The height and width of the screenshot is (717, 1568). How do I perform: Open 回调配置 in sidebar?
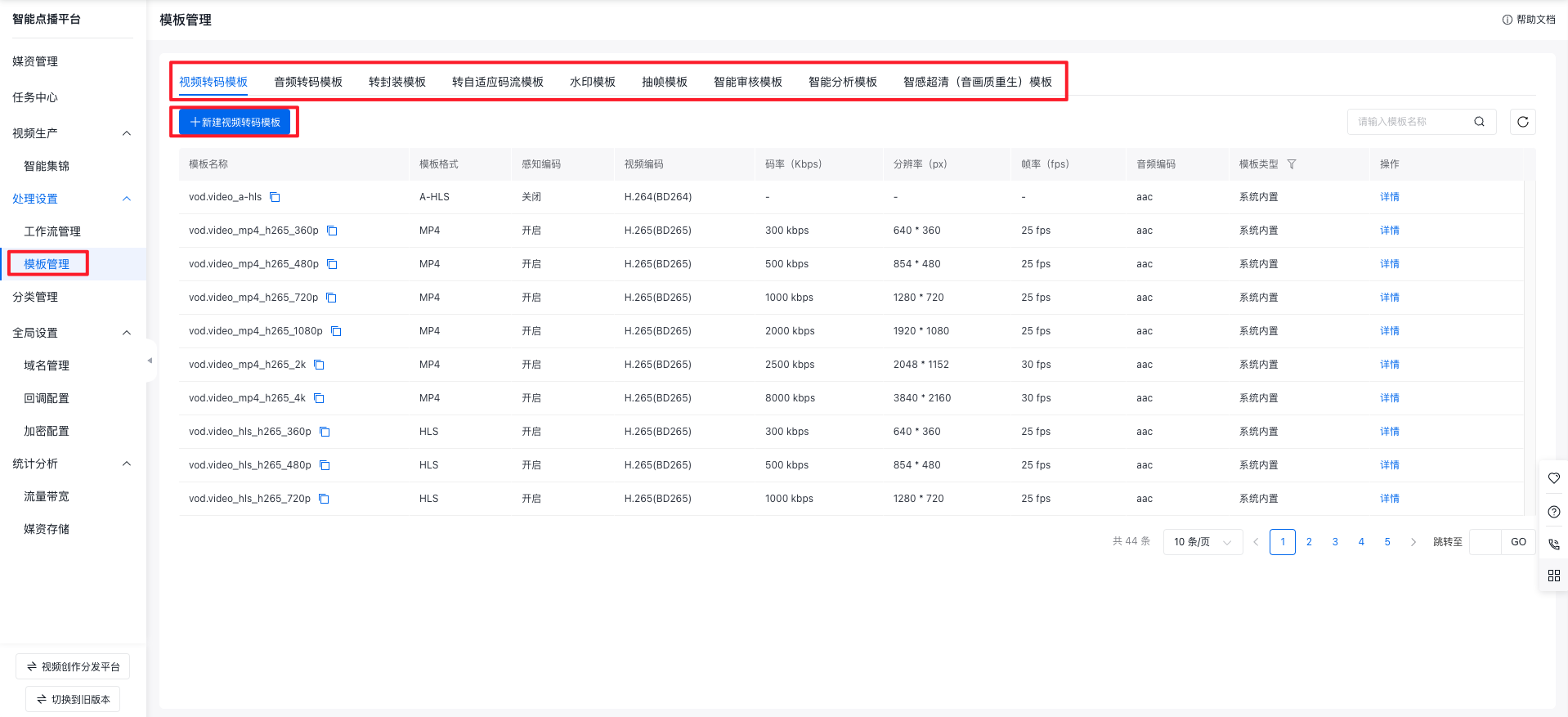click(47, 398)
